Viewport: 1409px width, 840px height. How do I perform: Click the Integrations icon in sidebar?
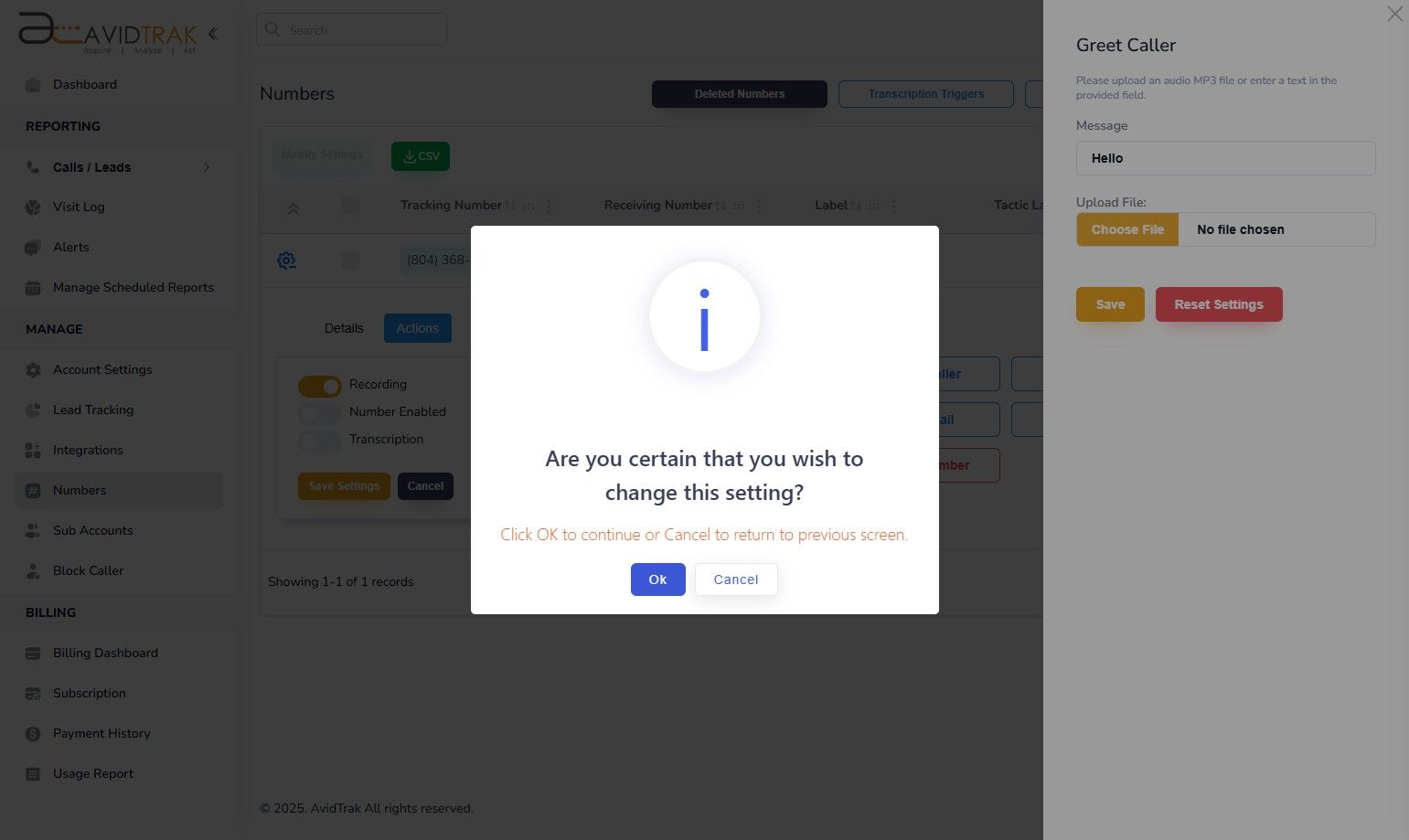33,451
